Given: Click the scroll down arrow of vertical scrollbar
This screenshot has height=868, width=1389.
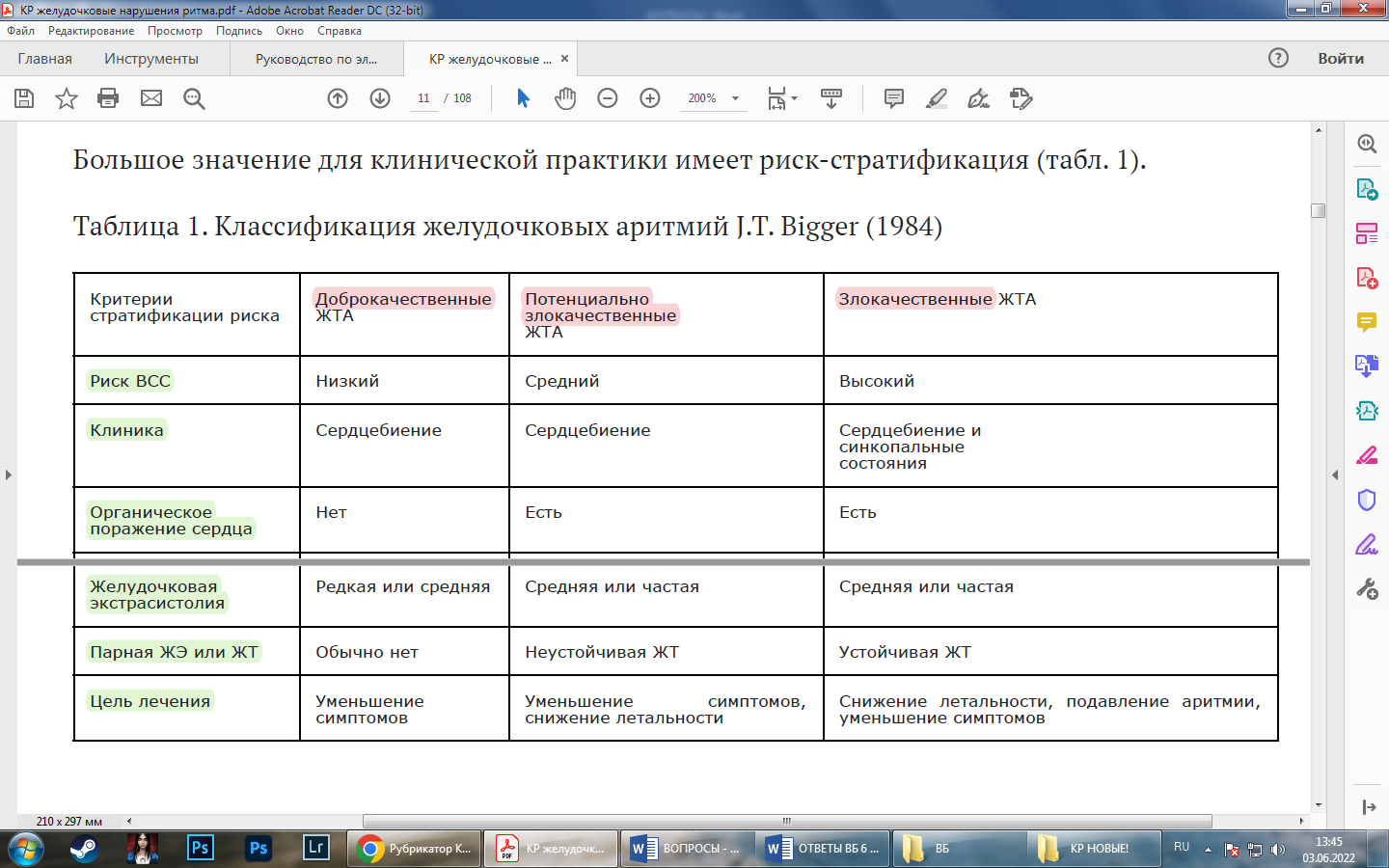Looking at the screenshot, I should pyautogui.click(x=1319, y=805).
